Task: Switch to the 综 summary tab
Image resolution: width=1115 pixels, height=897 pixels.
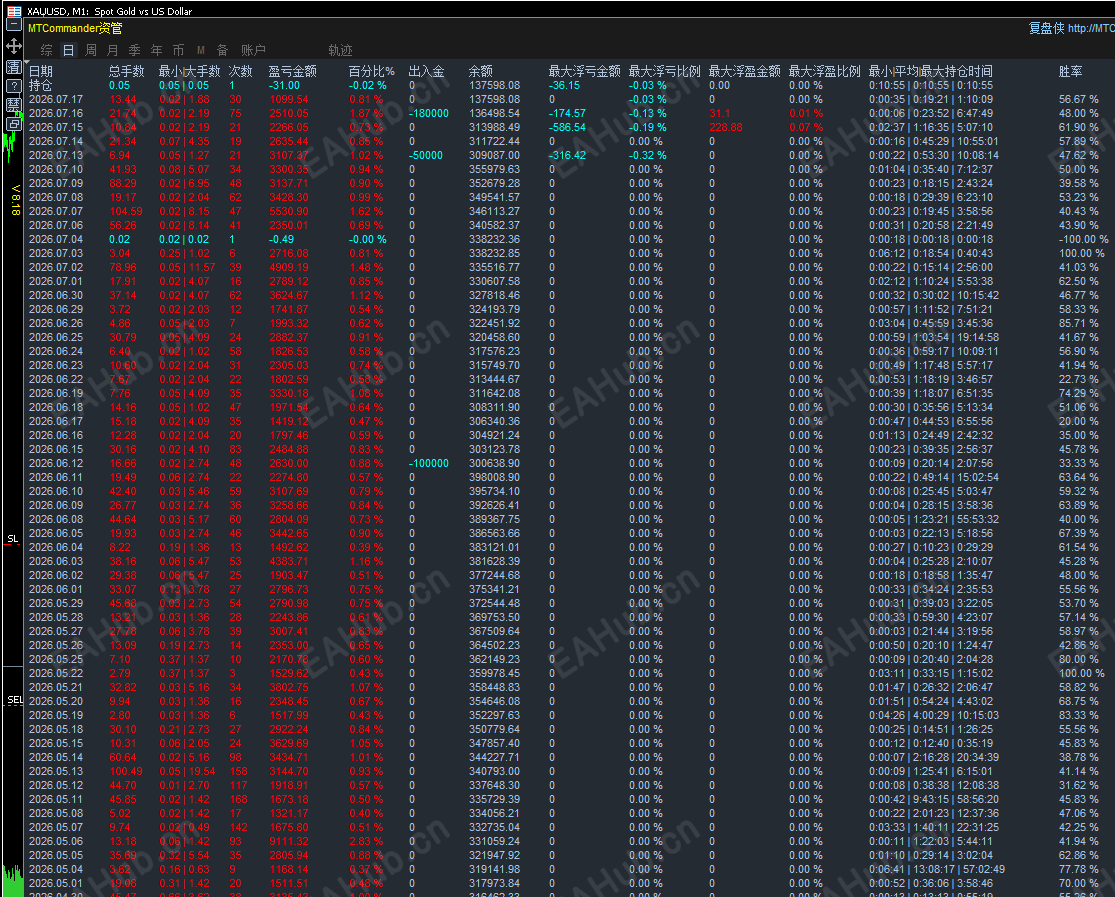Action: [x=47, y=50]
